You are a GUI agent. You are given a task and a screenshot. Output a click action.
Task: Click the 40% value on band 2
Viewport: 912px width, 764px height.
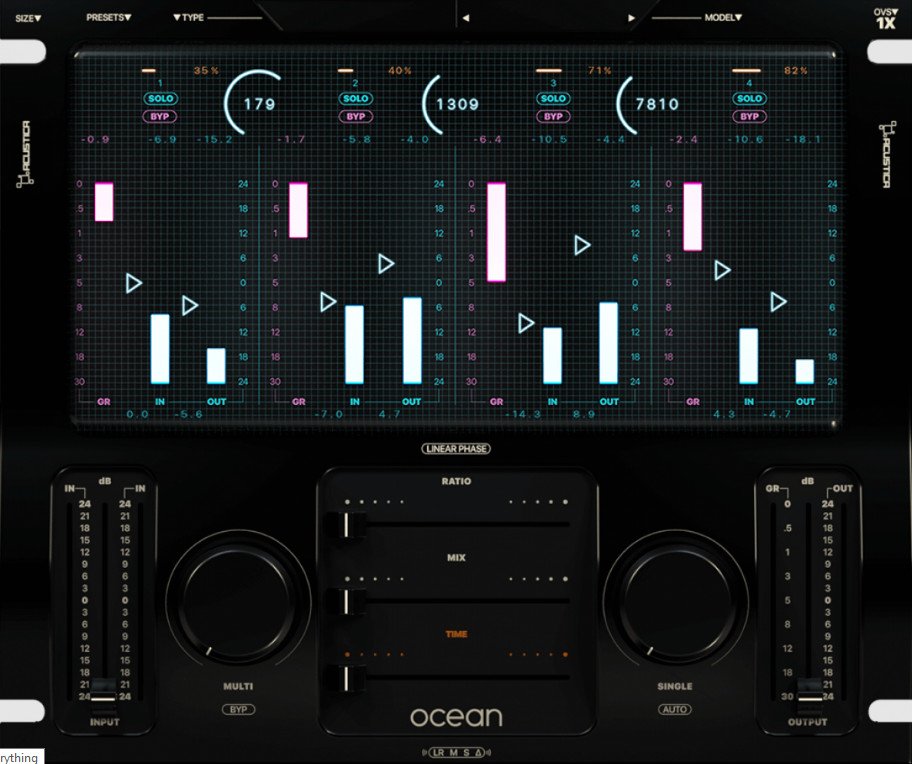(400, 71)
